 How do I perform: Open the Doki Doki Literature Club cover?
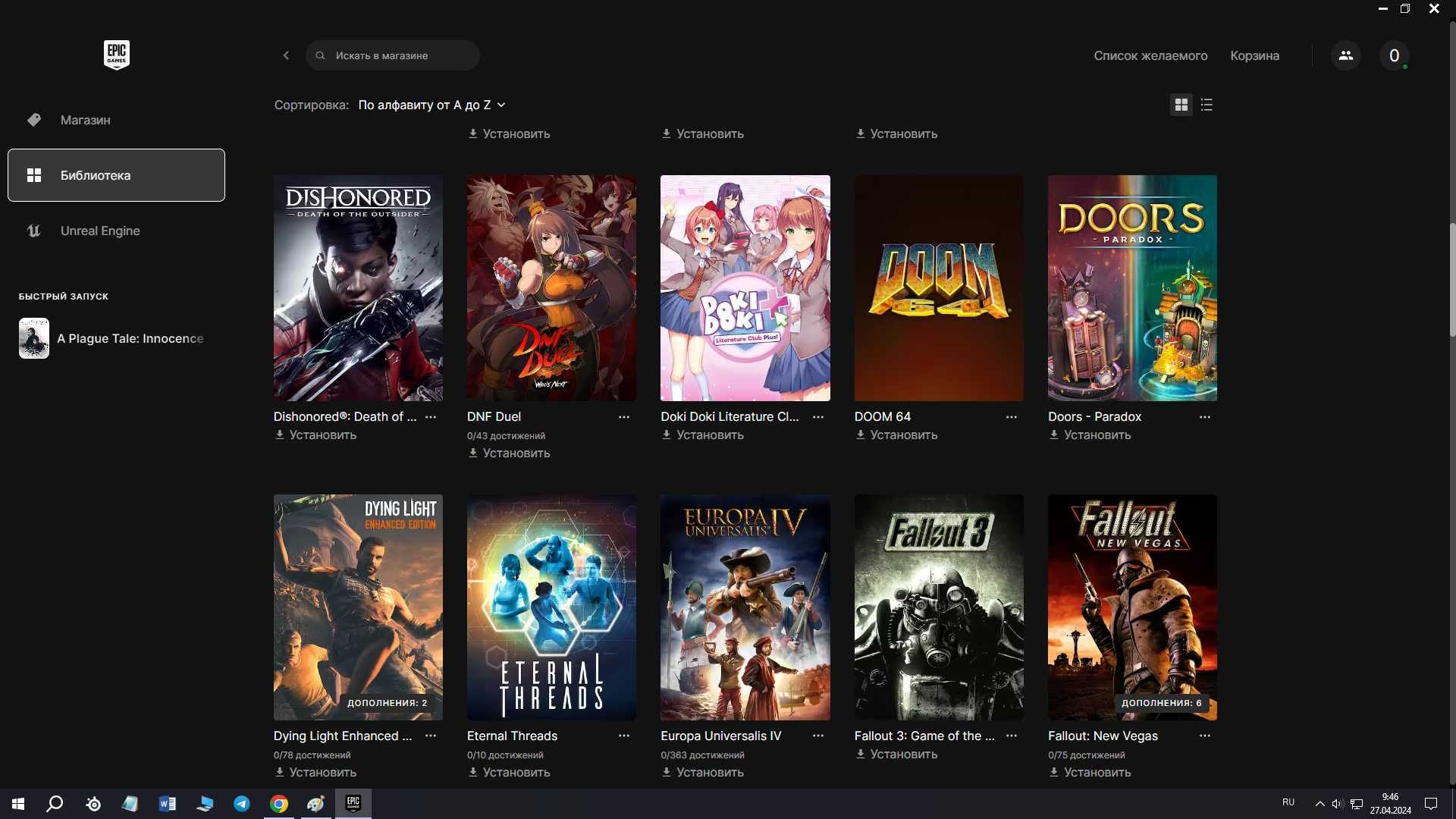click(x=745, y=288)
